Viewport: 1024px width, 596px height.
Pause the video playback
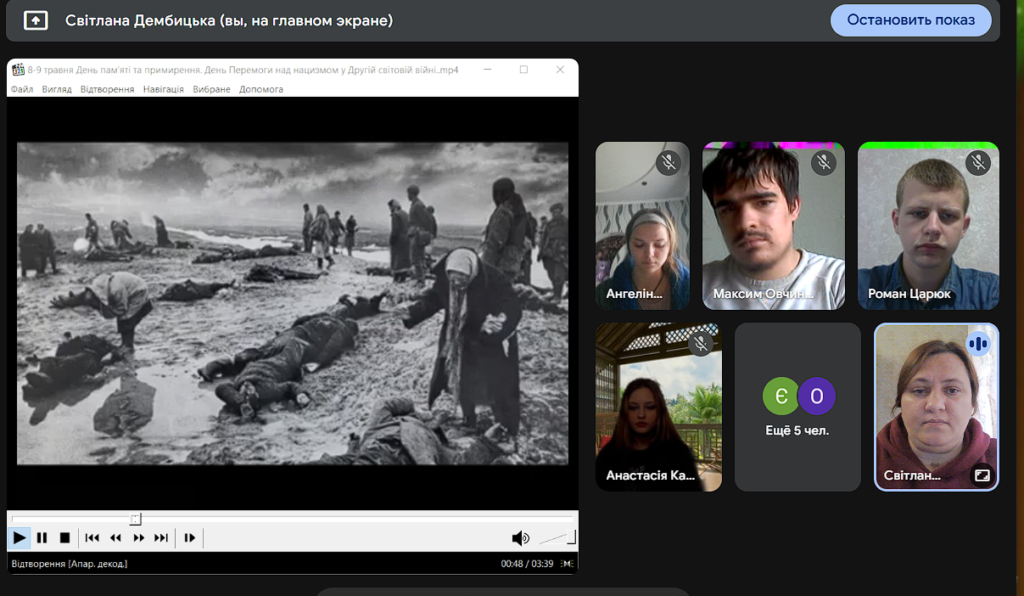coord(42,538)
